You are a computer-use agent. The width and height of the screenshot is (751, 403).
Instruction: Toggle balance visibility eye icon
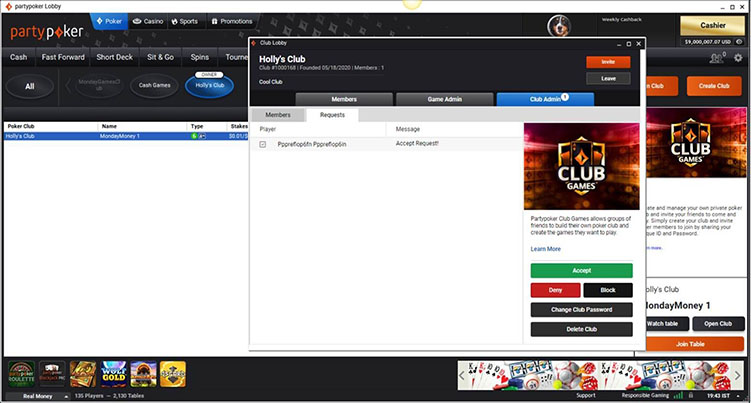739,42
